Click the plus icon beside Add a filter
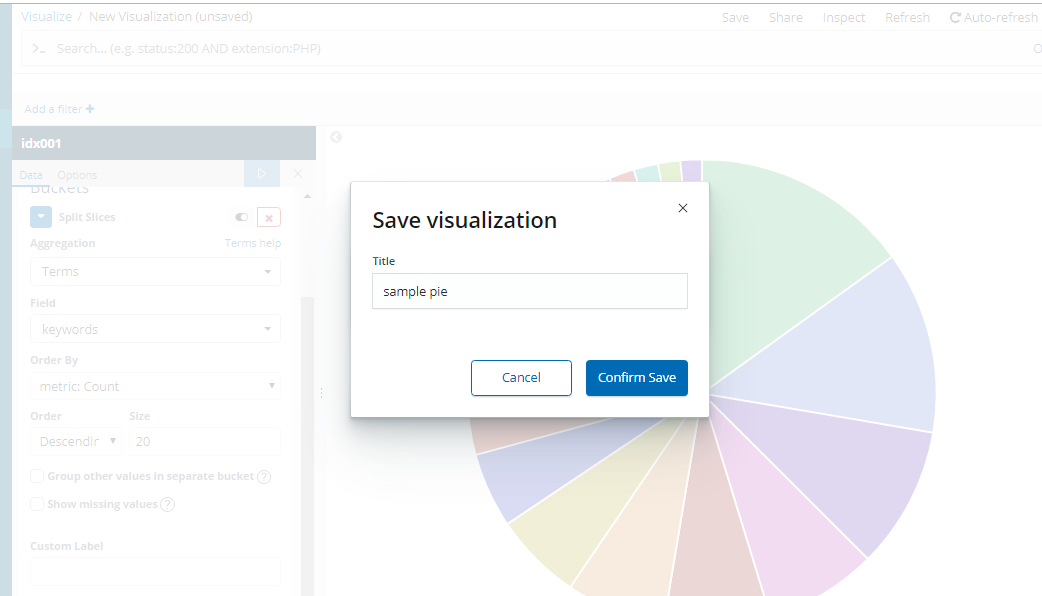Image resolution: width=1042 pixels, height=596 pixels. (90, 108)
